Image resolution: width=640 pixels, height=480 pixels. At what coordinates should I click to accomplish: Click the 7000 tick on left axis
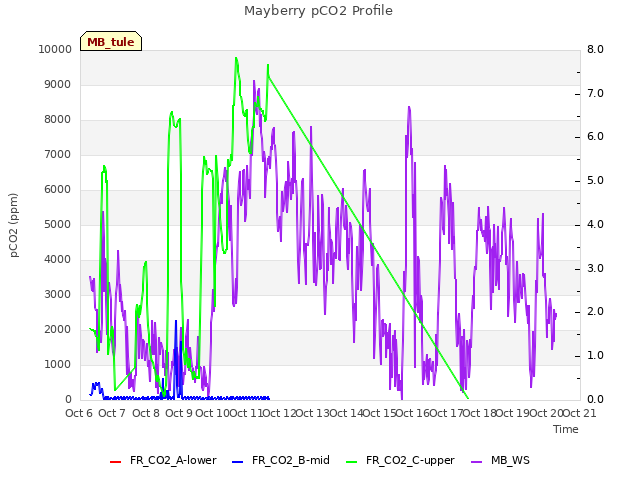58,154
